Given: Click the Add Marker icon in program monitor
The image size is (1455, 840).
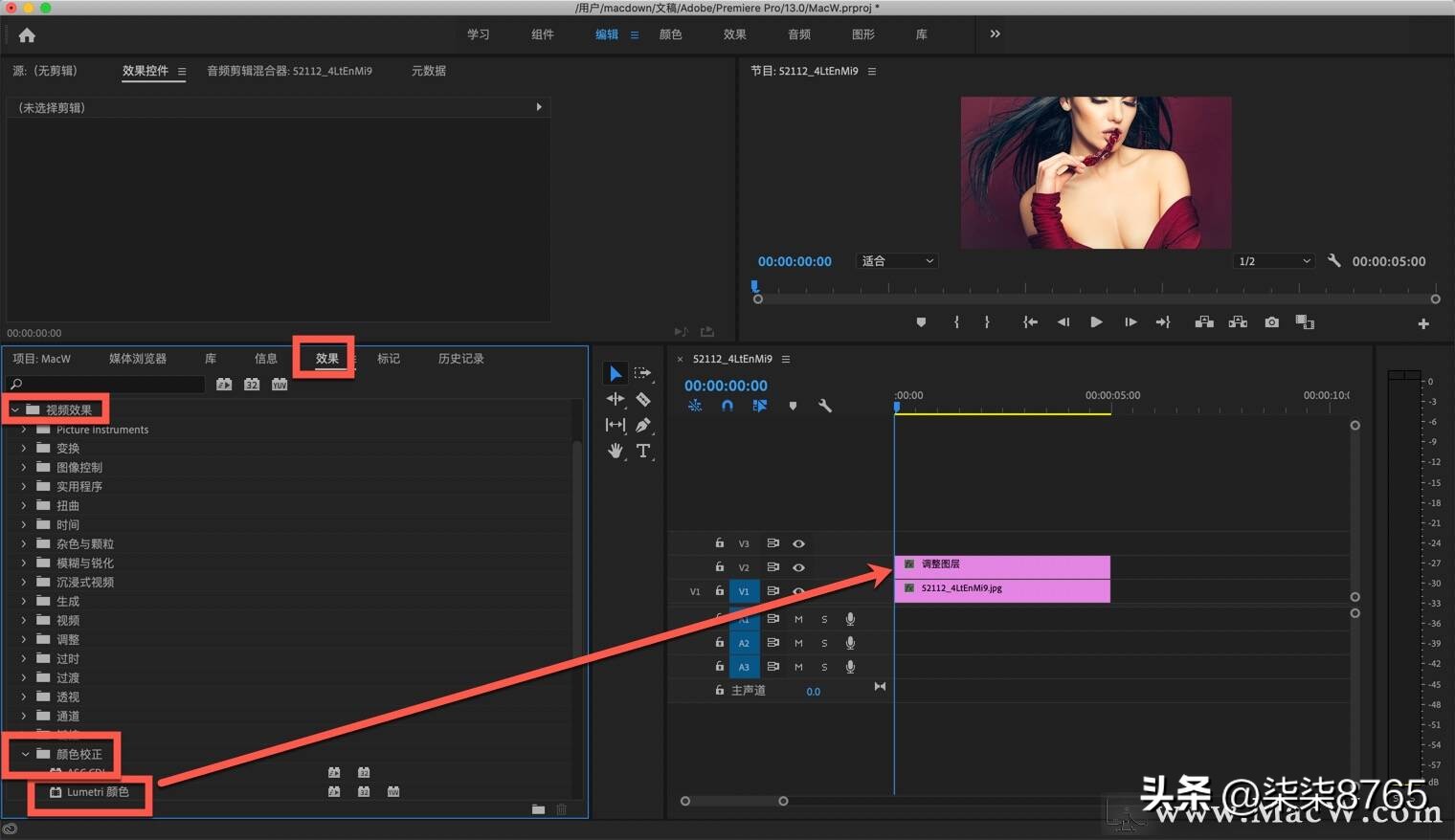Looking at the screenshot, I should pyautogui.click(x=921, y=322).
